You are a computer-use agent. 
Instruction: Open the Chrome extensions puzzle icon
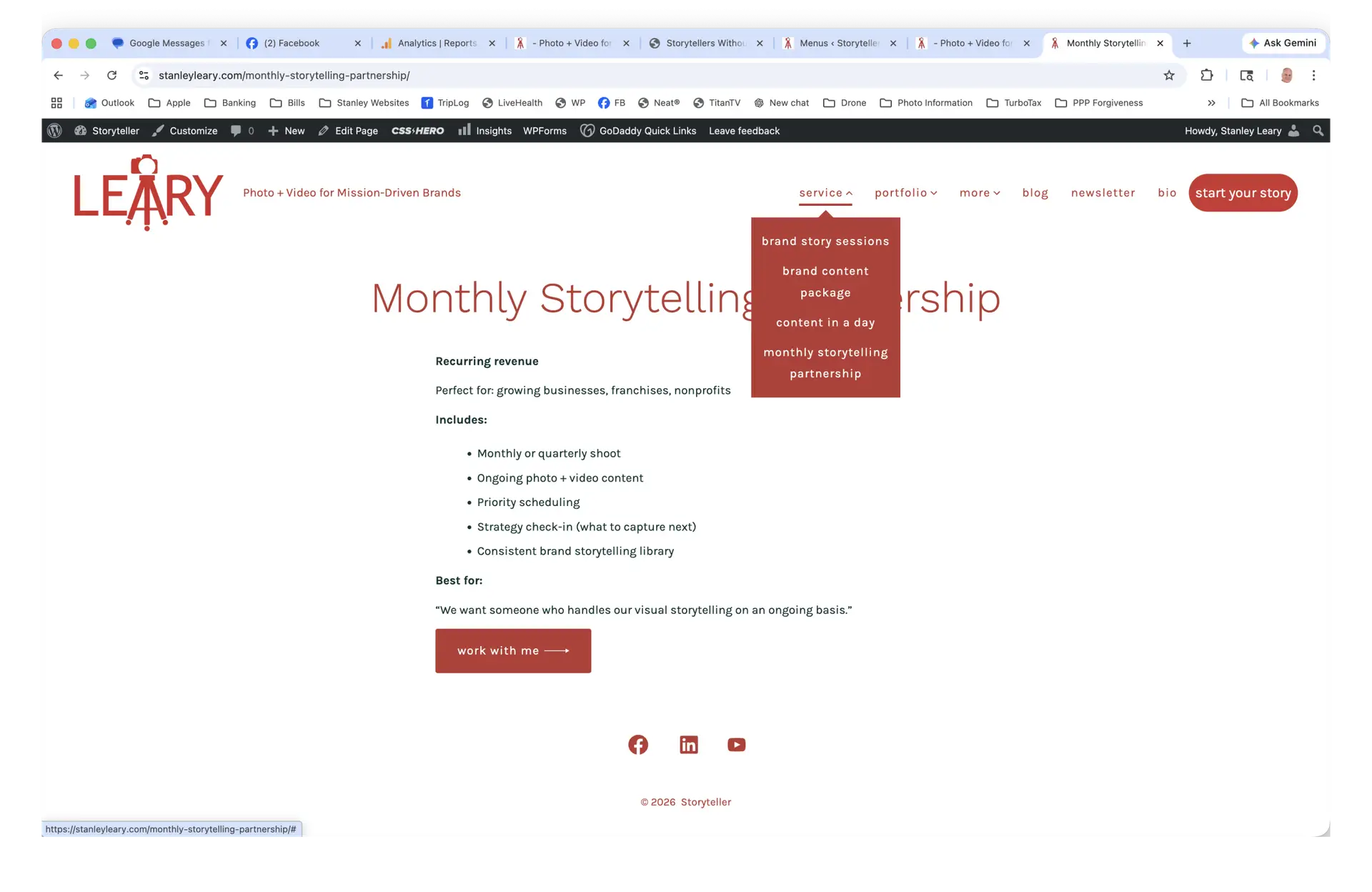(1207, 75)
